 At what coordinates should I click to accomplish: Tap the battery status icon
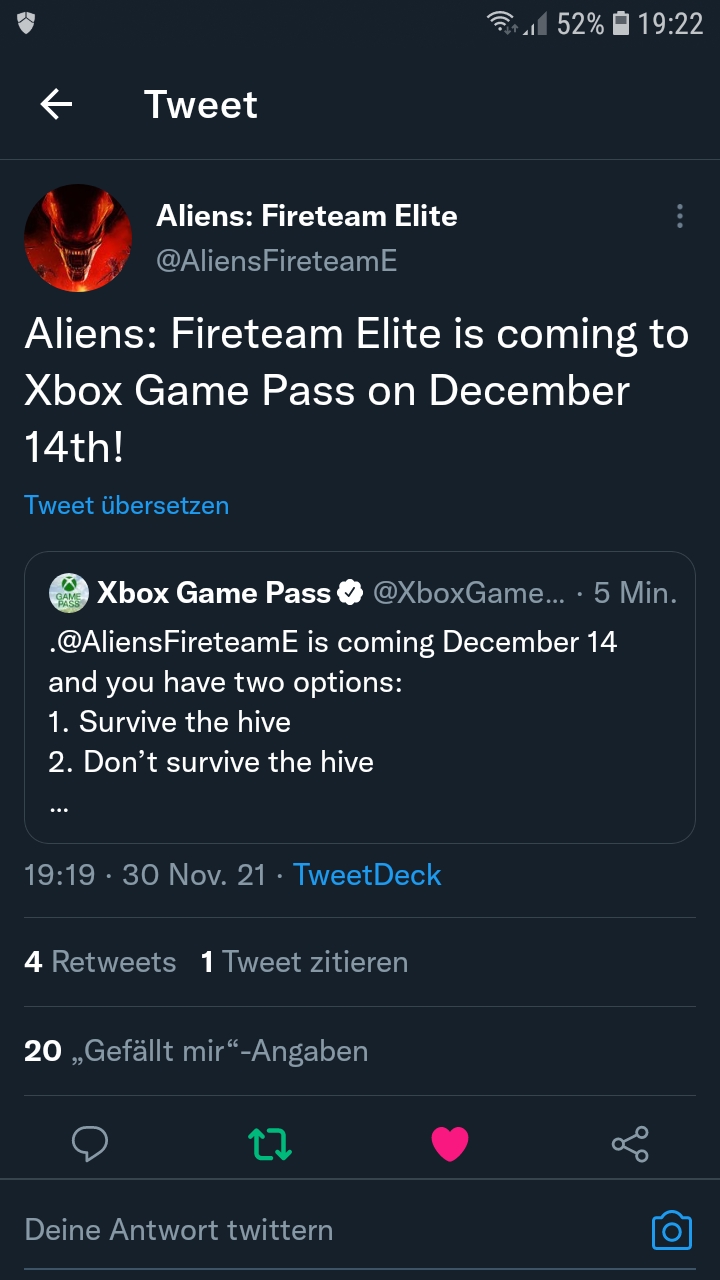620,23
